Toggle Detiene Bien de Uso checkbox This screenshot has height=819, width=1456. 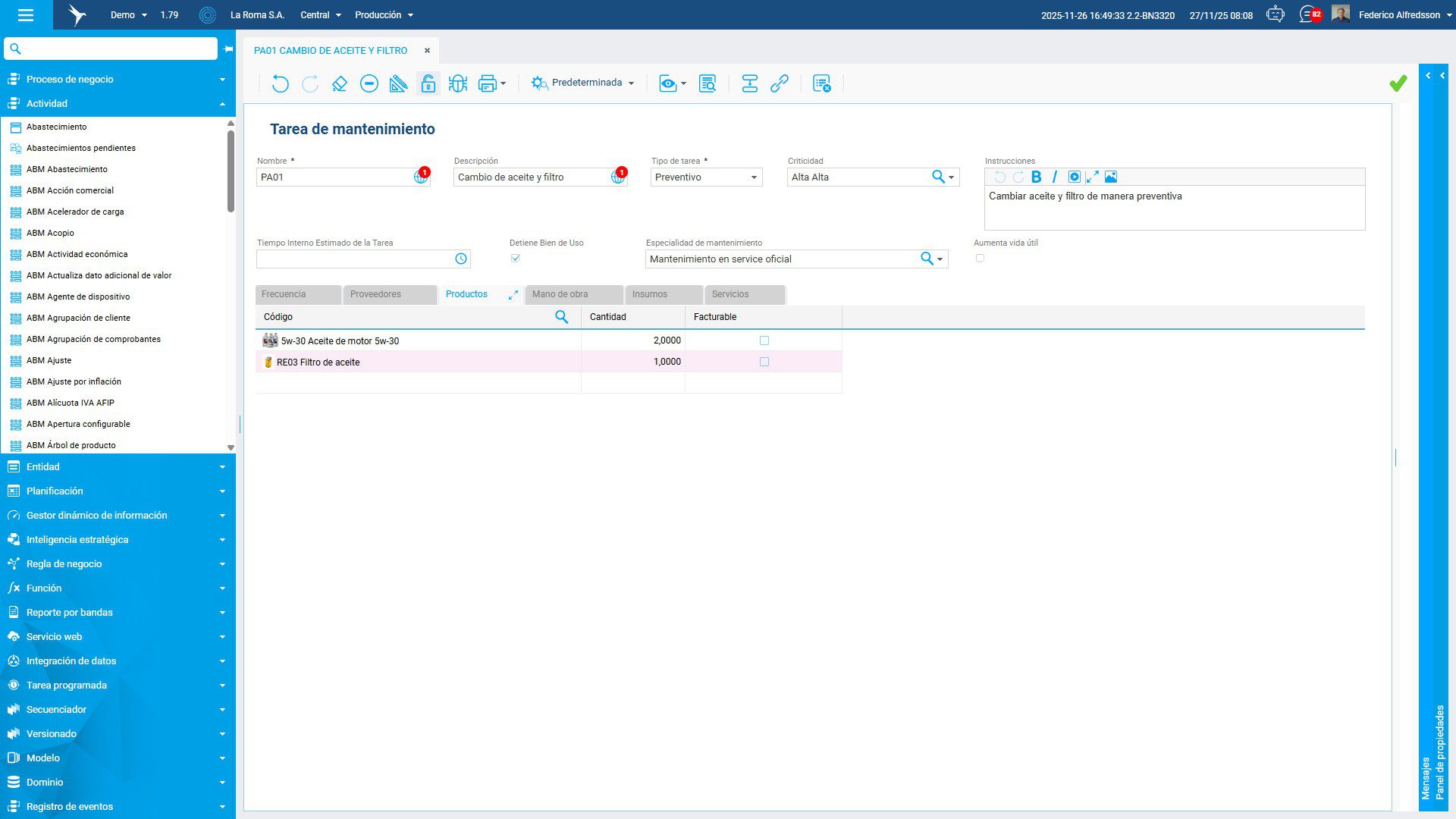click(516, 259)
